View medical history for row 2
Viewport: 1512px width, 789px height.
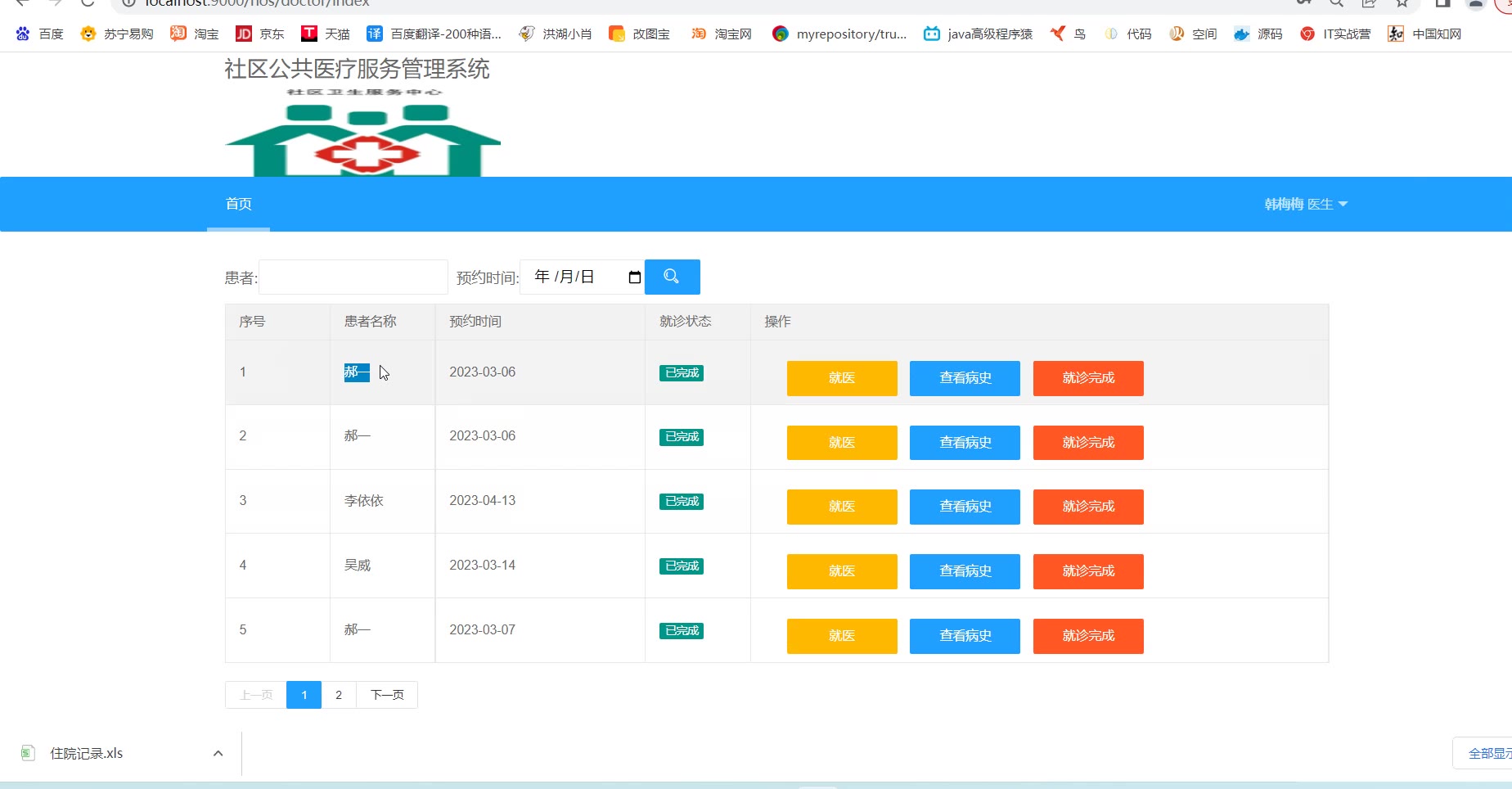[965, 443]
